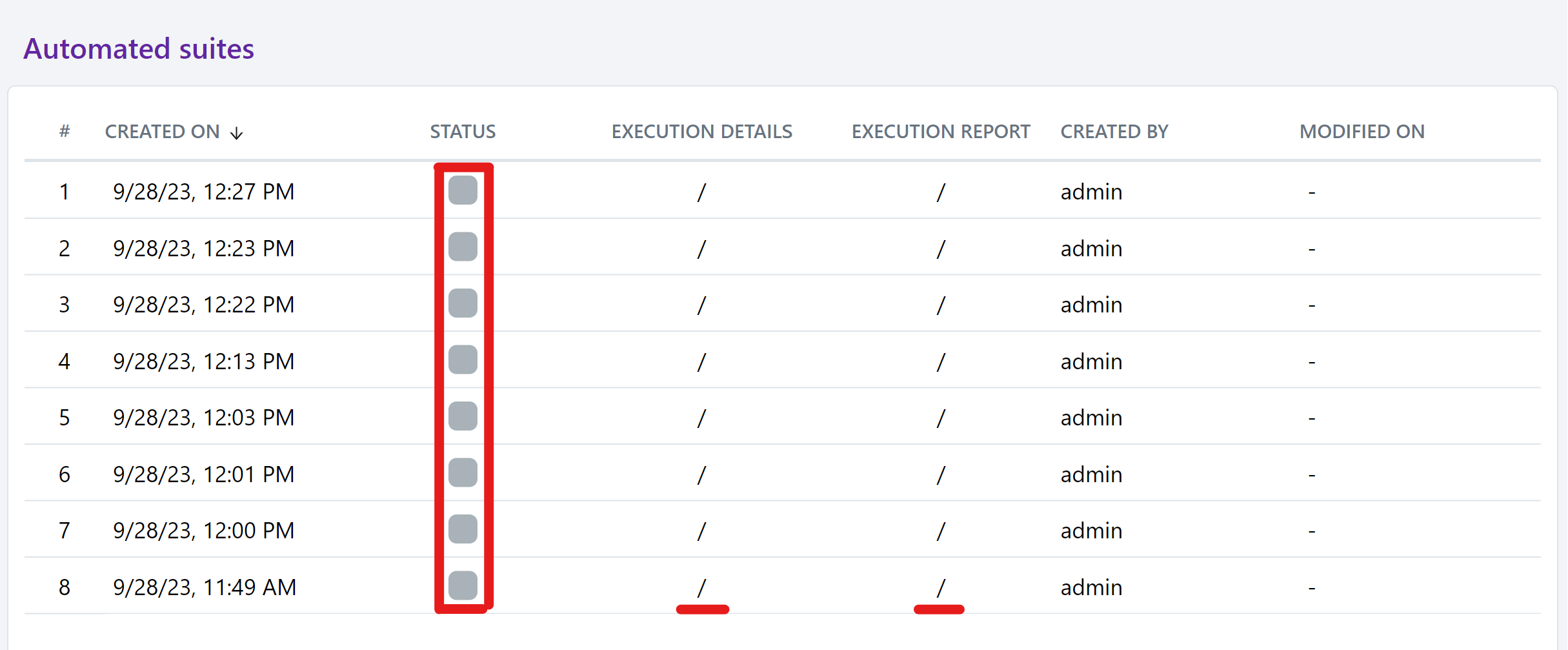Click the gray status icon in row 7

(x=463, y=529)
